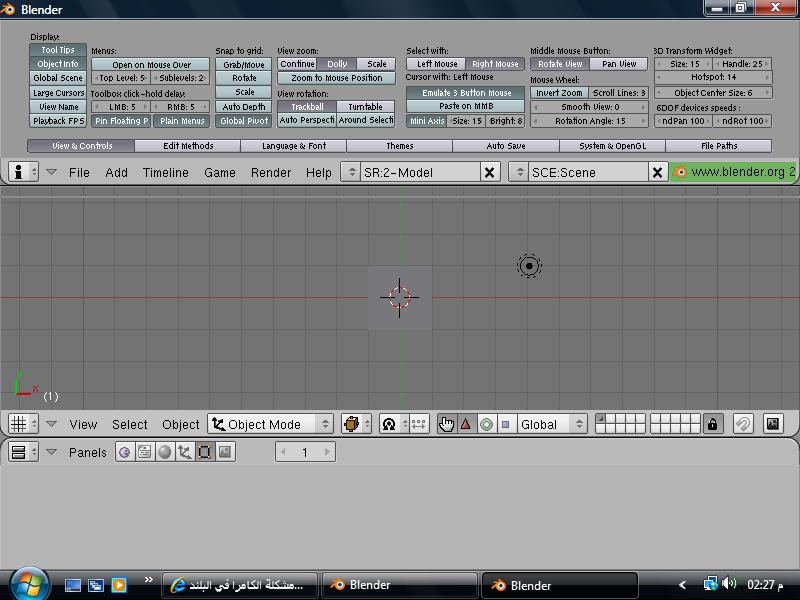
Task: Decrease the current frame number arrow
Action: (283, 452)
